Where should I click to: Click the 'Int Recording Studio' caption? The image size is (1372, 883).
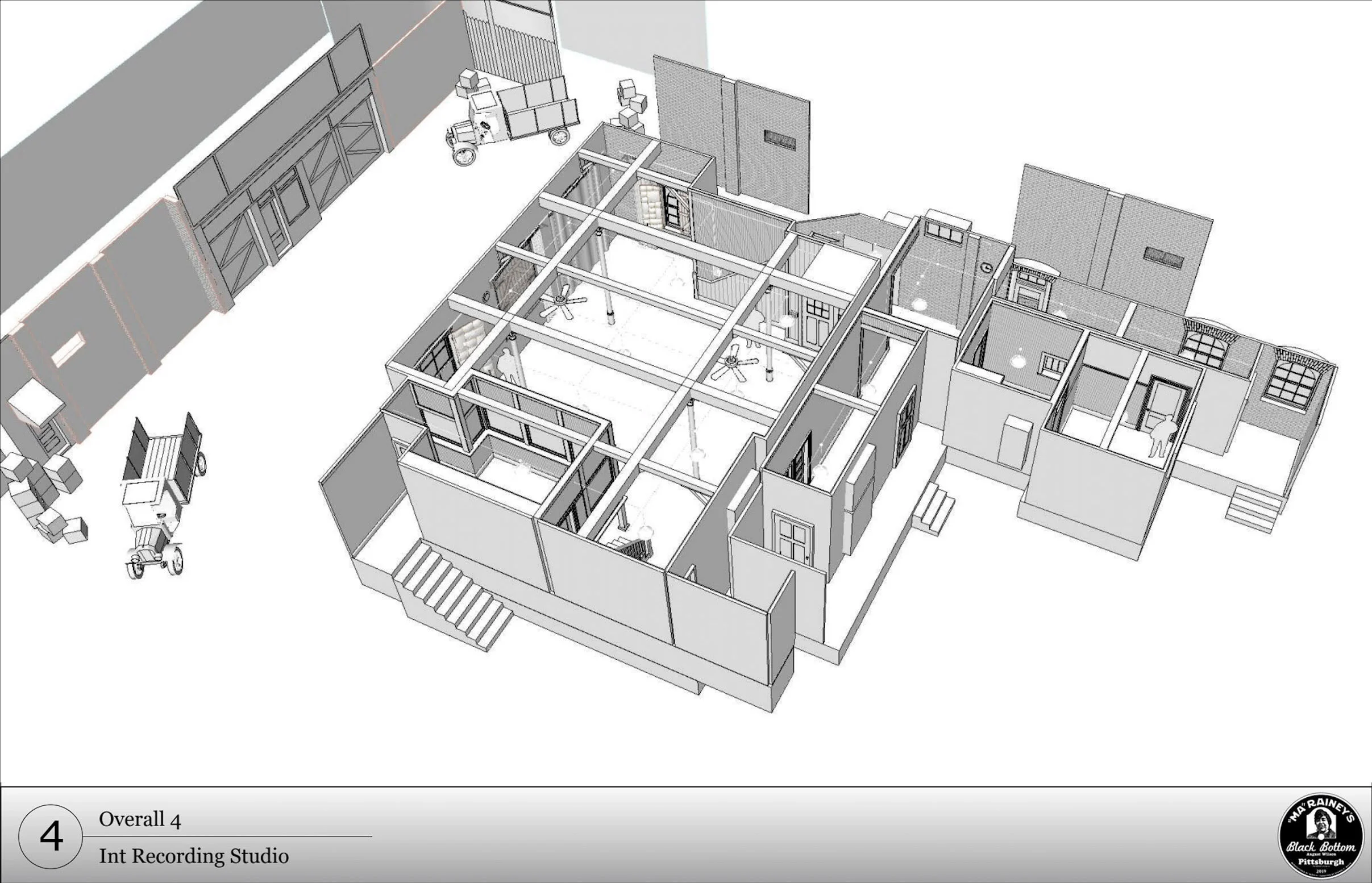[194, 856]
